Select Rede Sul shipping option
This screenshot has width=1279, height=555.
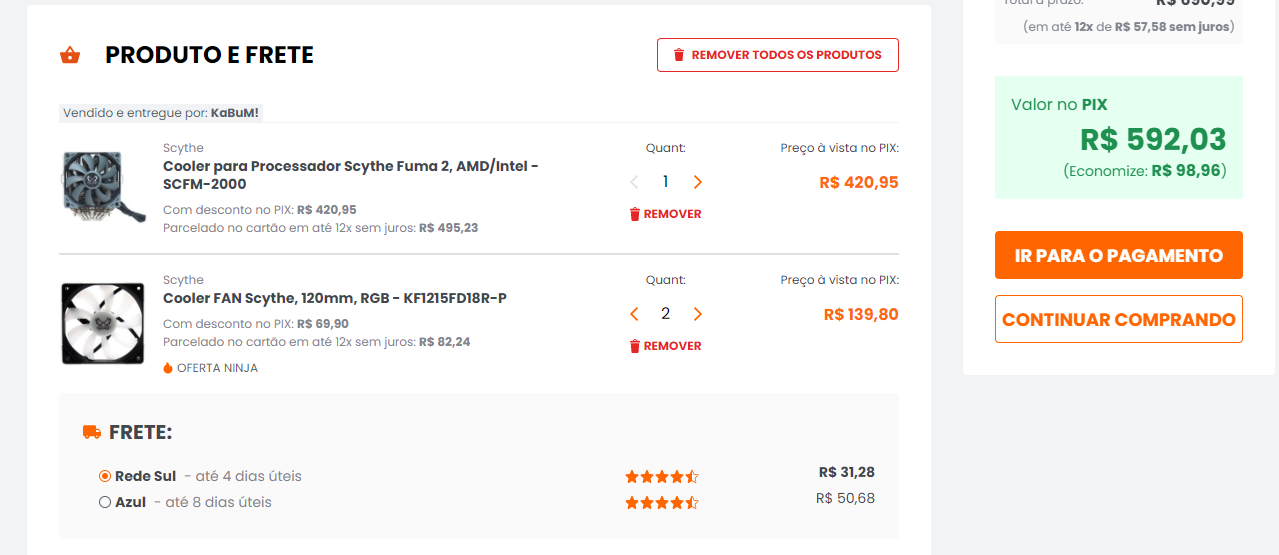[105, 476]
